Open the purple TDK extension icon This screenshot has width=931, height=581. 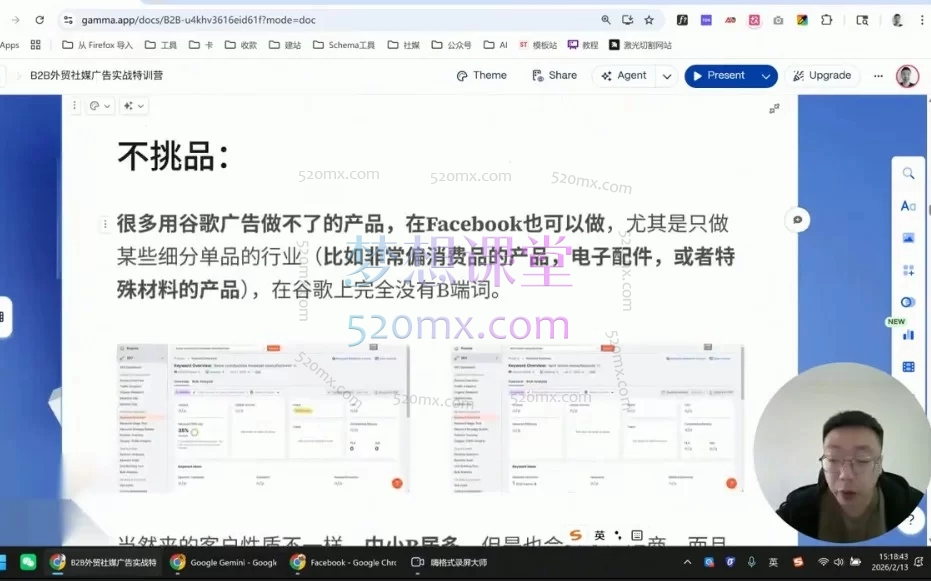click(x=706, y=20)
